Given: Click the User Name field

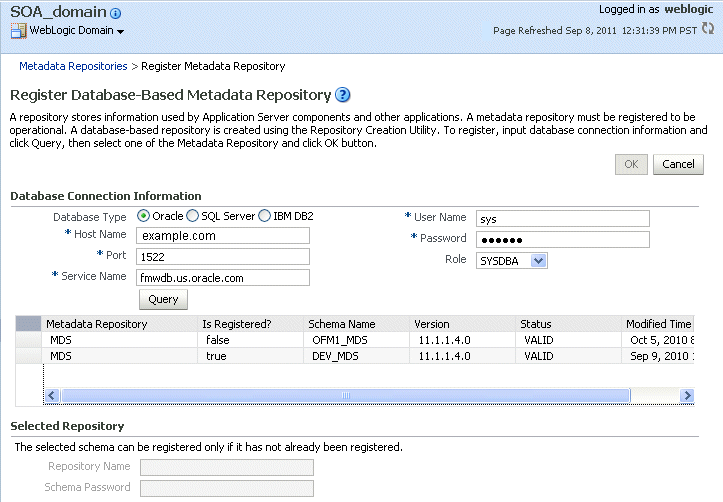Looking at the screenshot, I should (x=563, y=219).
